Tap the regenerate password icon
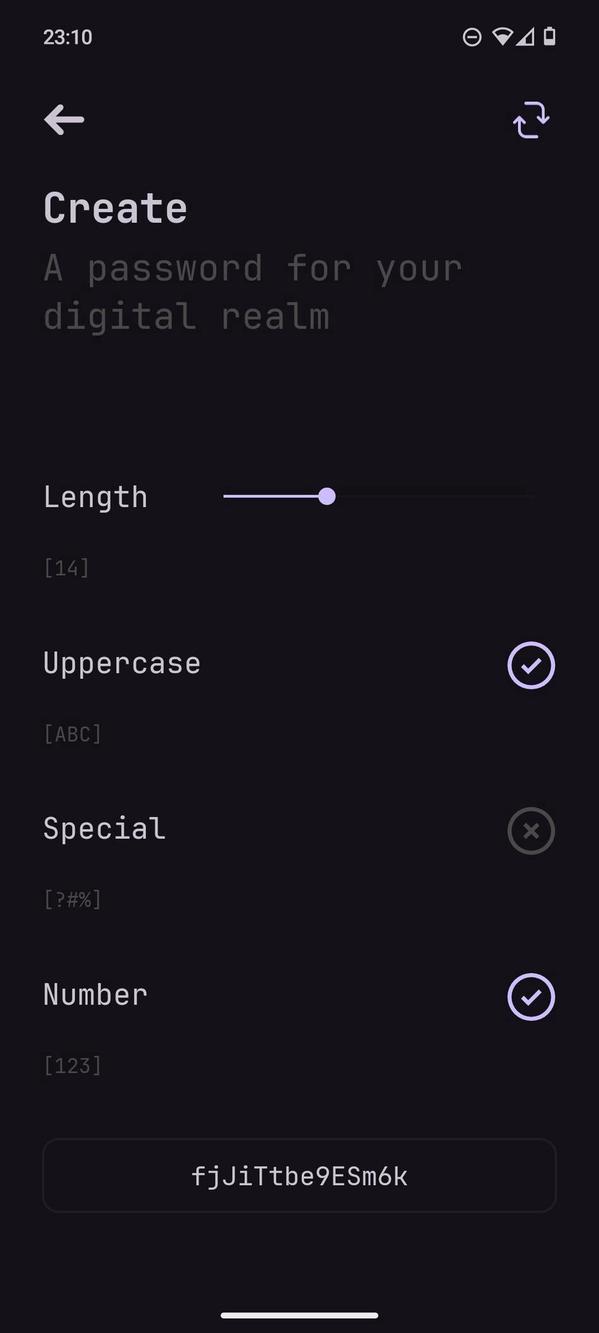599x1333 pixels. (x=531, y=119)
